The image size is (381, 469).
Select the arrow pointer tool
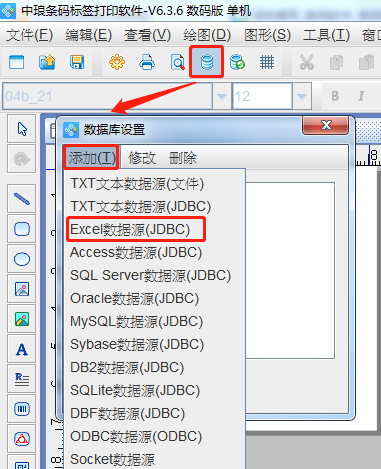(22, 129)
